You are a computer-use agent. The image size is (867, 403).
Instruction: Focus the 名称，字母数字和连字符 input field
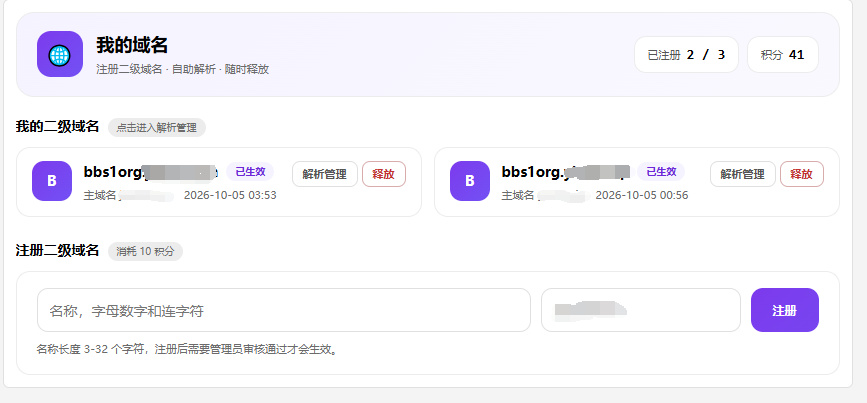pos(284,310)
